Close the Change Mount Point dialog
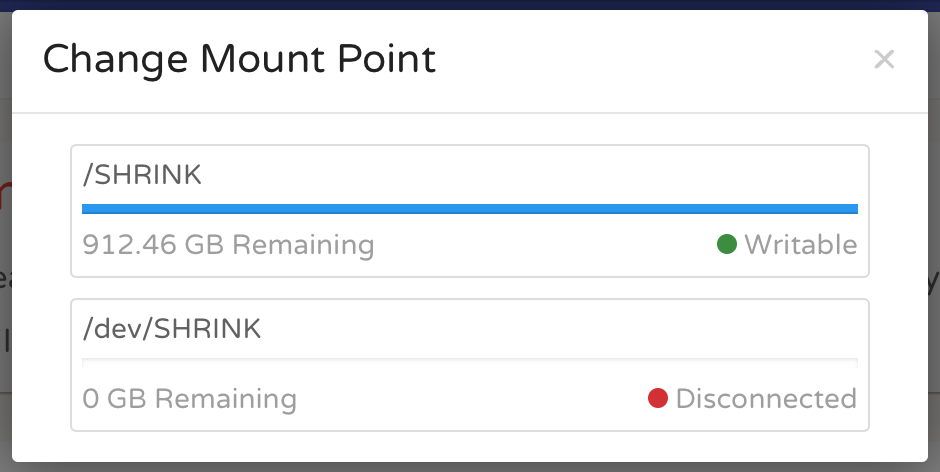 click(883, 60)
